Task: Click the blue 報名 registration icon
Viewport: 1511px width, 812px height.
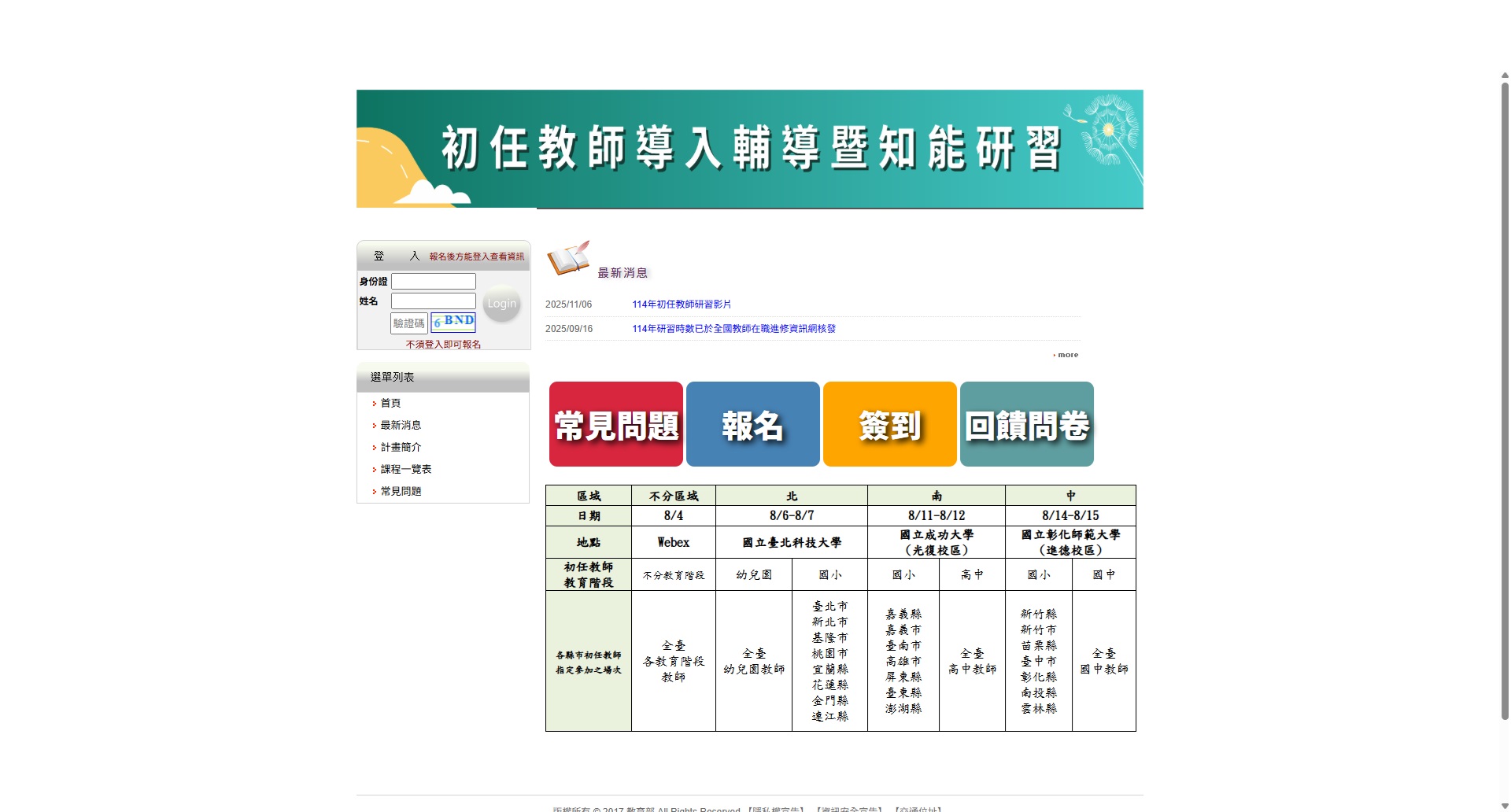Action: (752, 423)
